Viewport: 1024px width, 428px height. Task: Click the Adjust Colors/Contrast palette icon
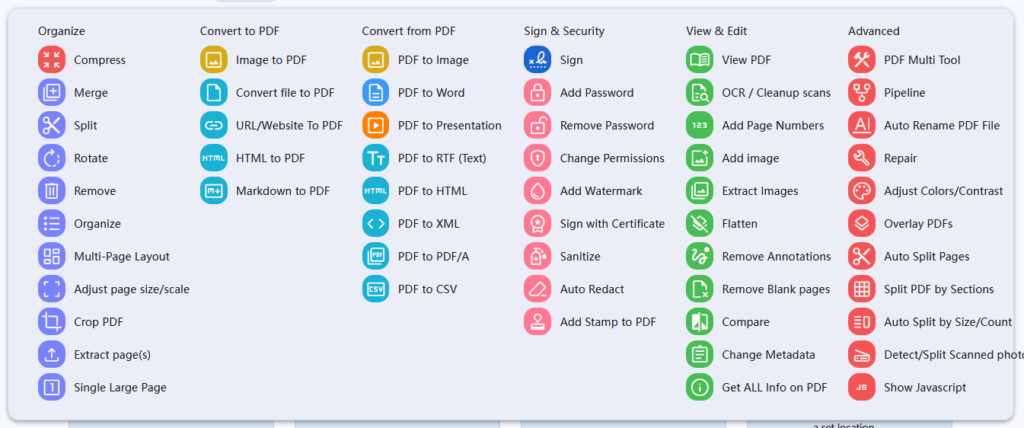click(x=861, y=191)
